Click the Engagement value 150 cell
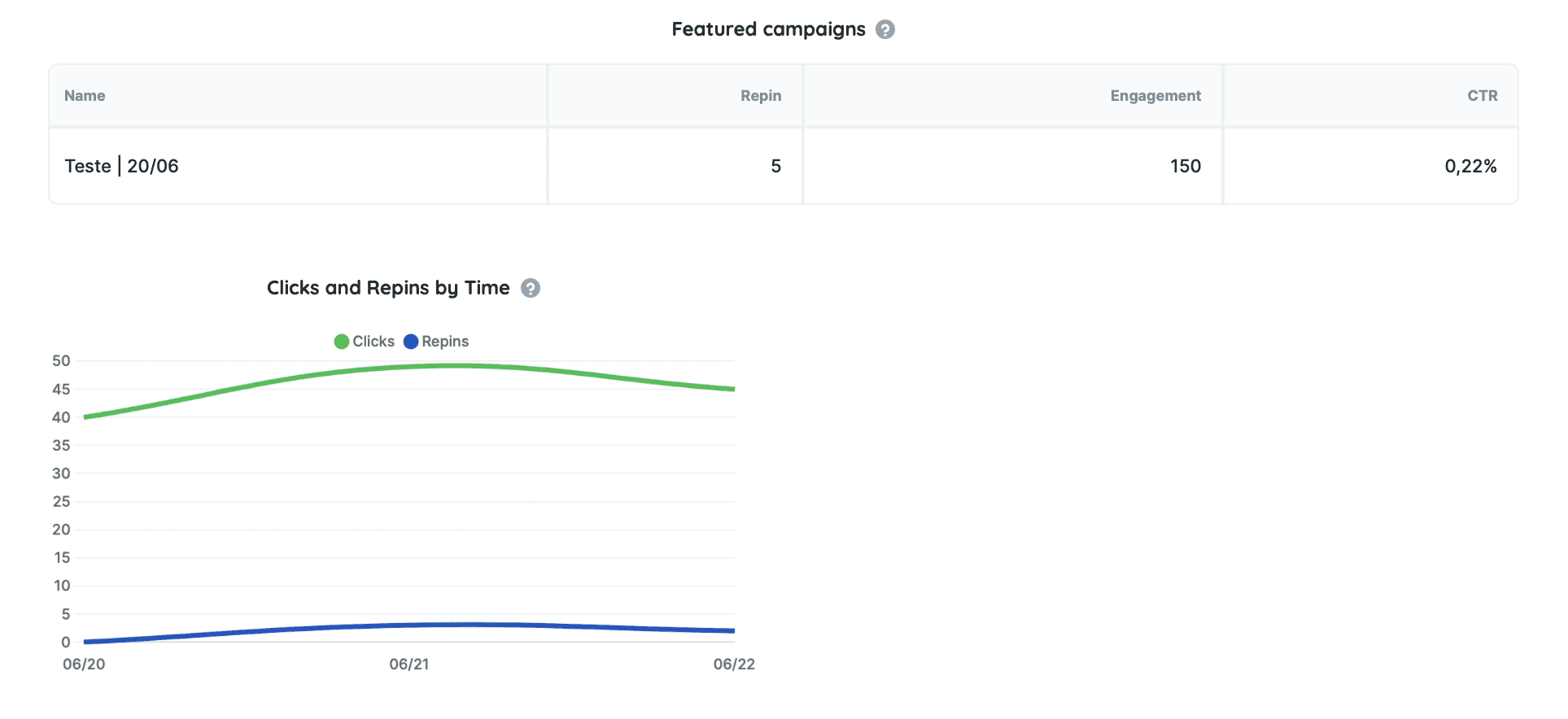Image resolution: width=1568 pixels, height=719 pixels. tap(1013, 166)
